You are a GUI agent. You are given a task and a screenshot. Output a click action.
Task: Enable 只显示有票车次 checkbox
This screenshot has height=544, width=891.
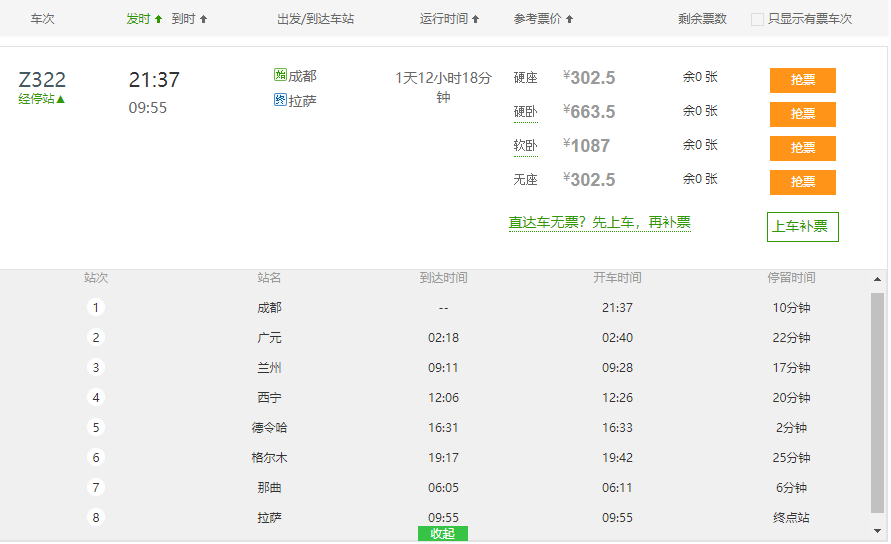(x=758, y=19)
